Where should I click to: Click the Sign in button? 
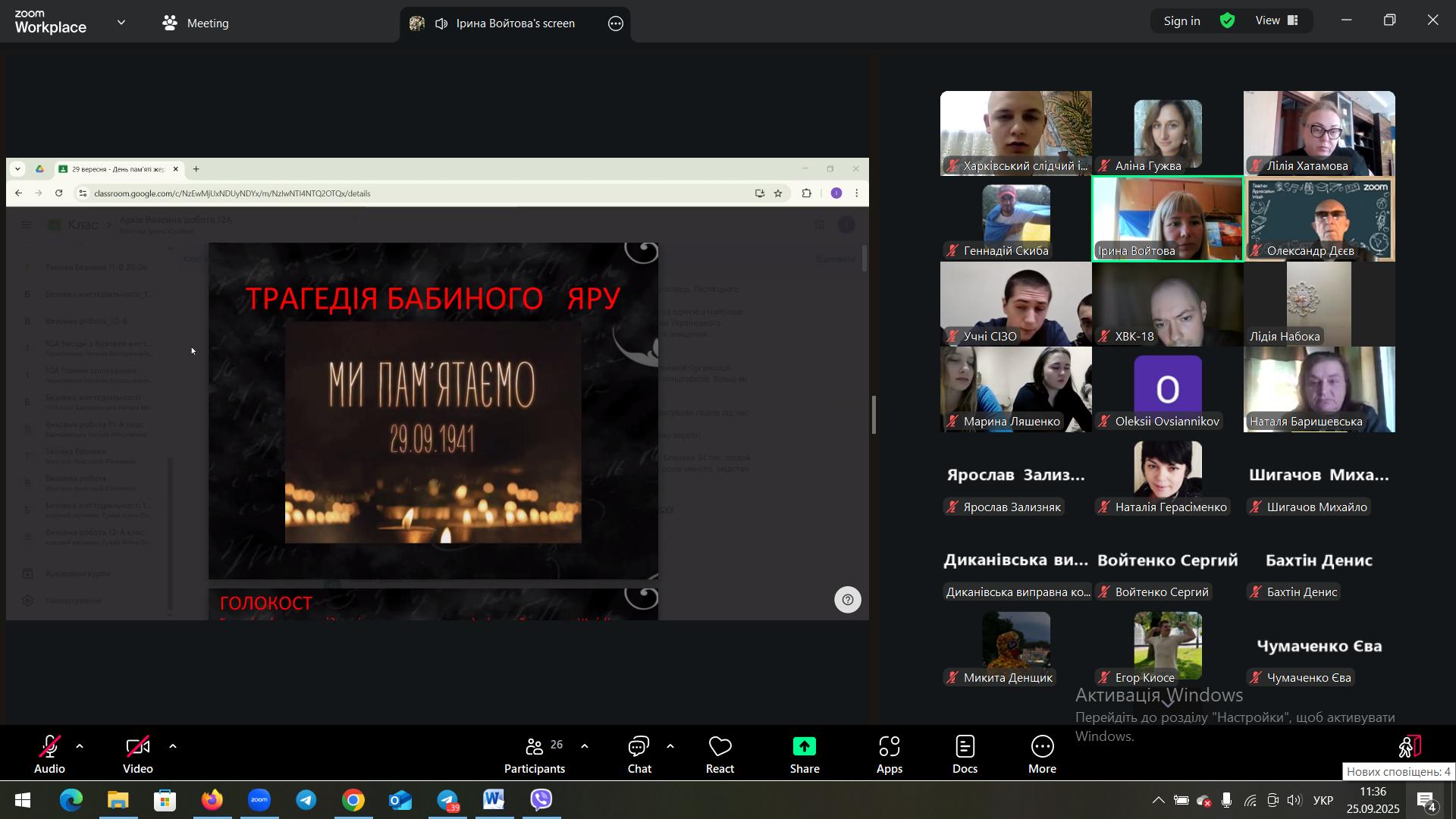[1181, 21]
